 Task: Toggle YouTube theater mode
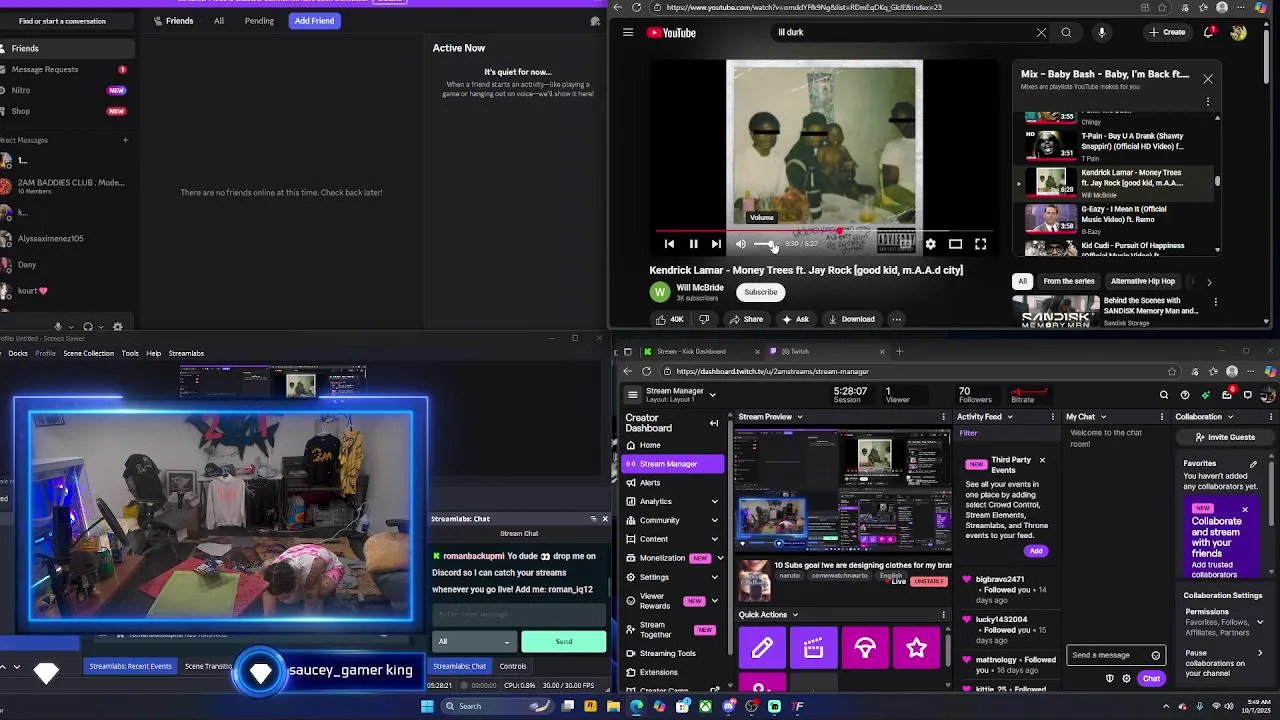pyautogui.click(x=955, y=244)
